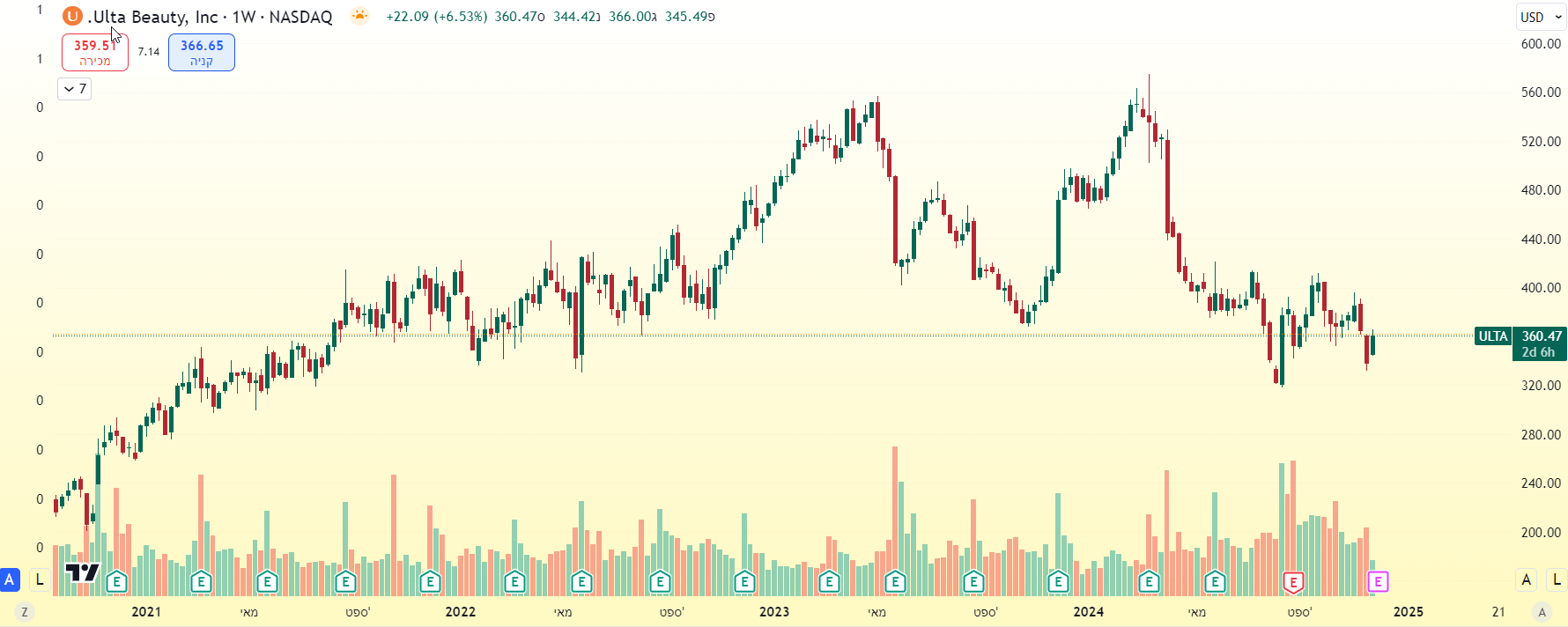Click the 2025 label on the date axis
The height and width of the screenshot is (627, 1568).
pyautogui.click(x=1409, y=611)
